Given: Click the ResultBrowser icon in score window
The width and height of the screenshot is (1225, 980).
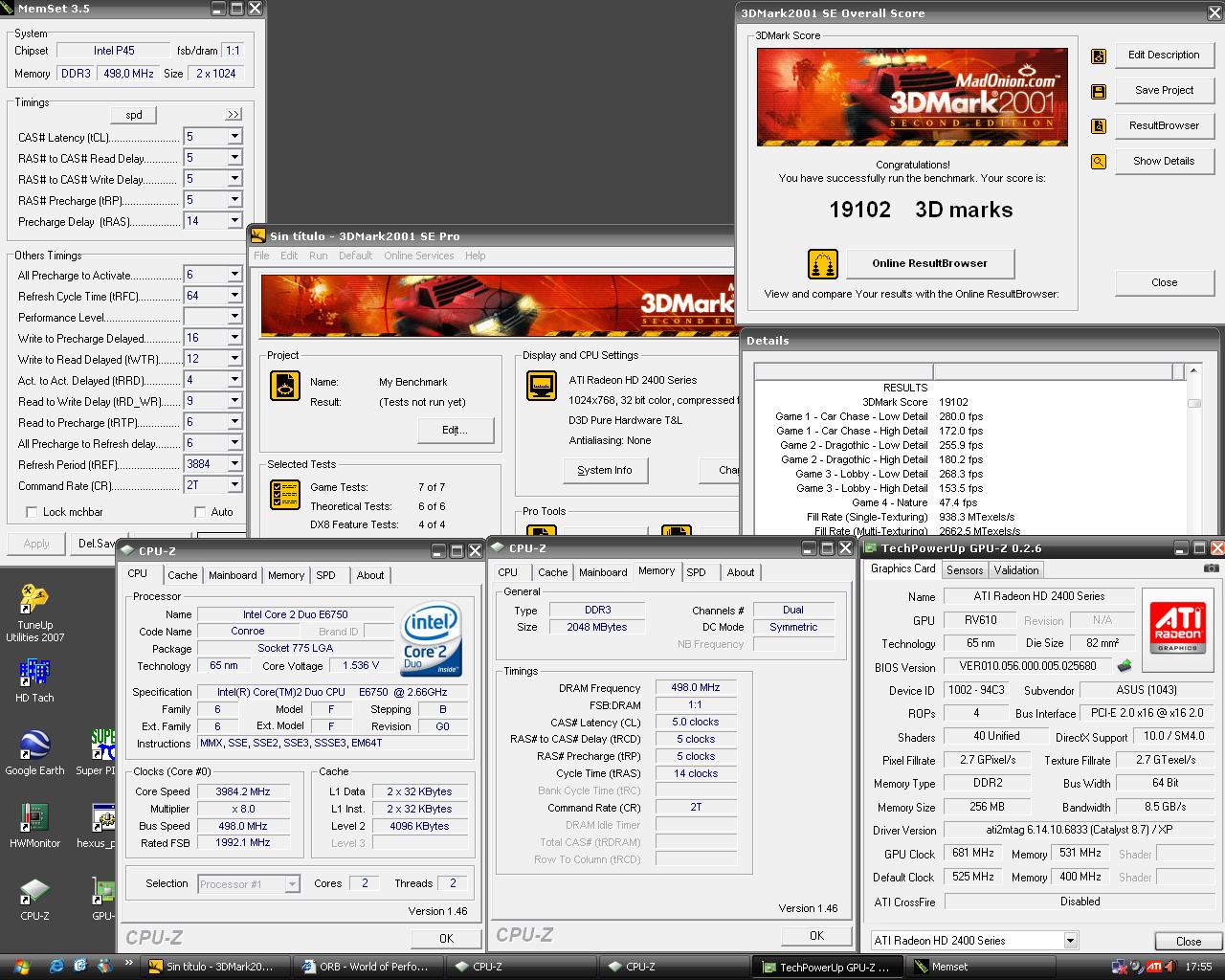Looking at the screenshot, I should [1099, 126].
